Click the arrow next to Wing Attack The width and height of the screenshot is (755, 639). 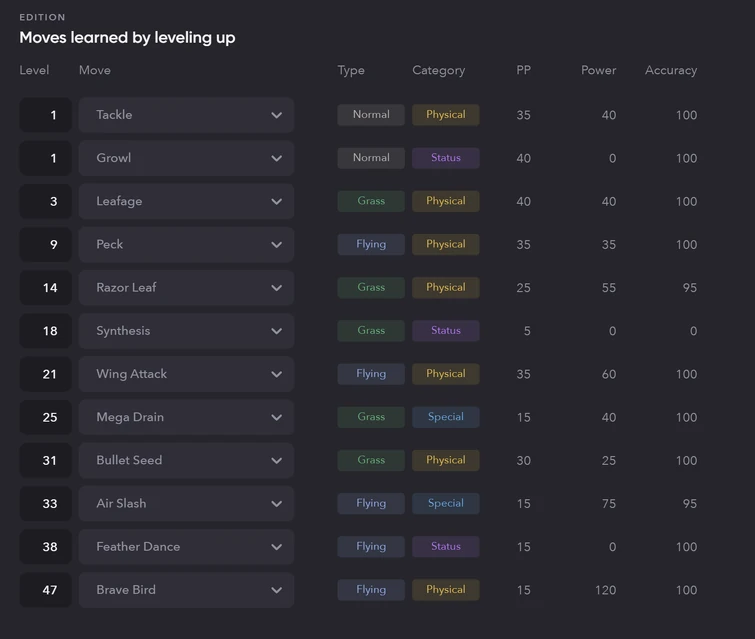pos(276,374)
